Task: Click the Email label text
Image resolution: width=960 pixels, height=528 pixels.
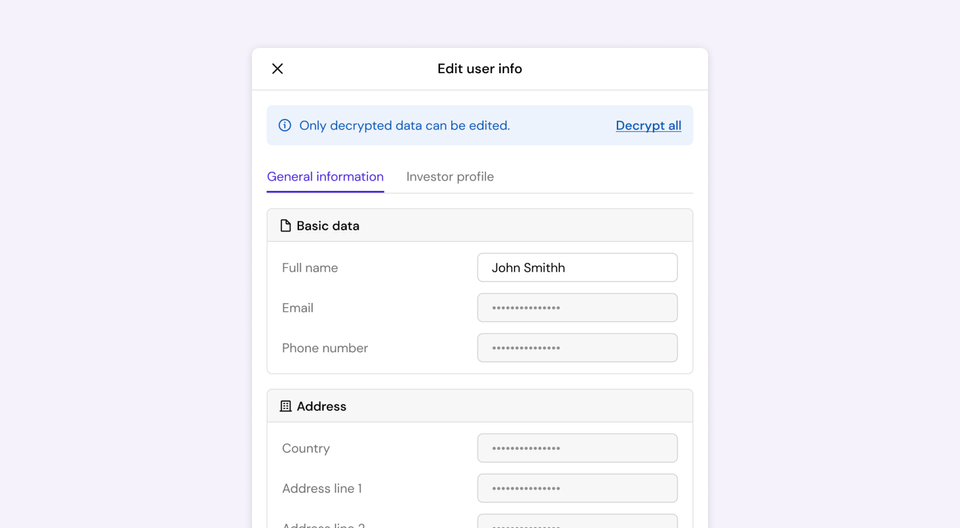Action: (298, 308)
